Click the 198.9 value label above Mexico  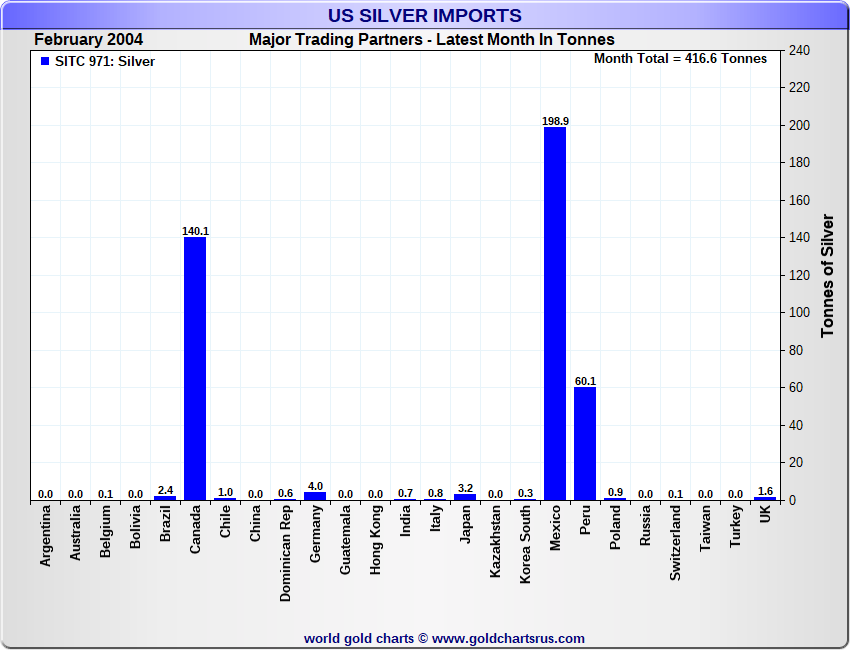[x=555, y=121]
